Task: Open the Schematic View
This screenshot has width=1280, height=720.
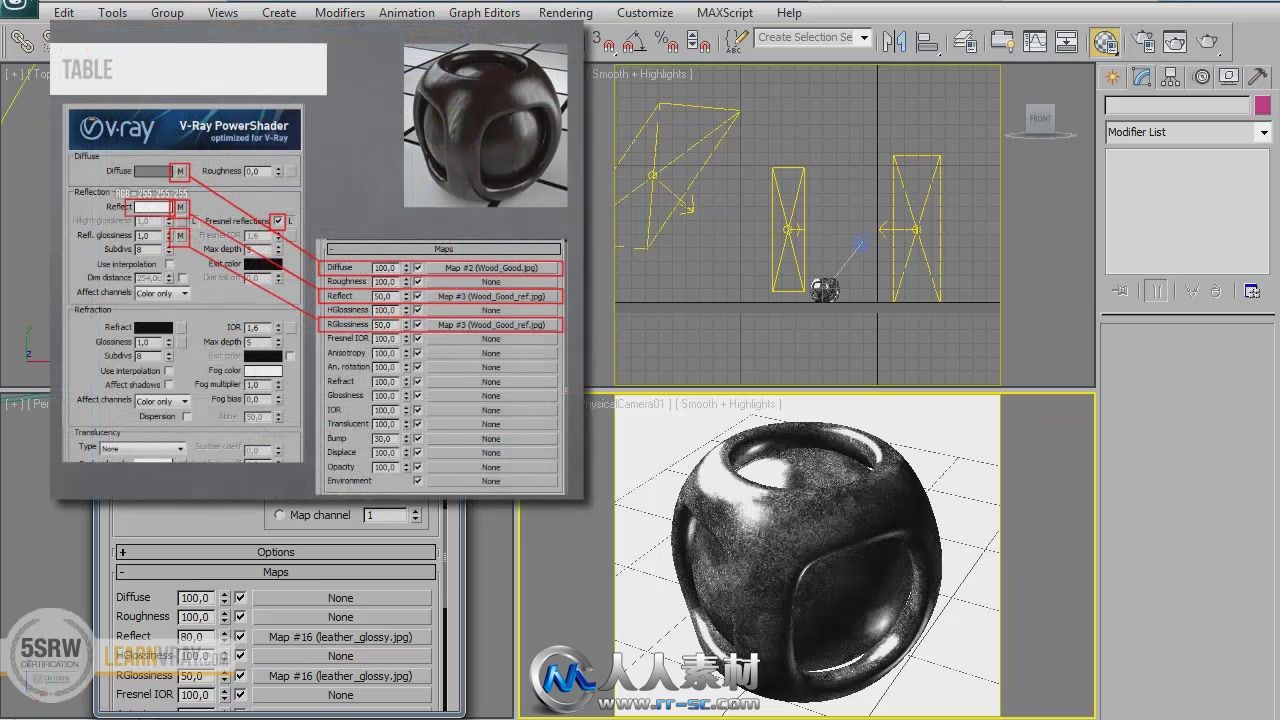Action: (x=1067, y=41)
